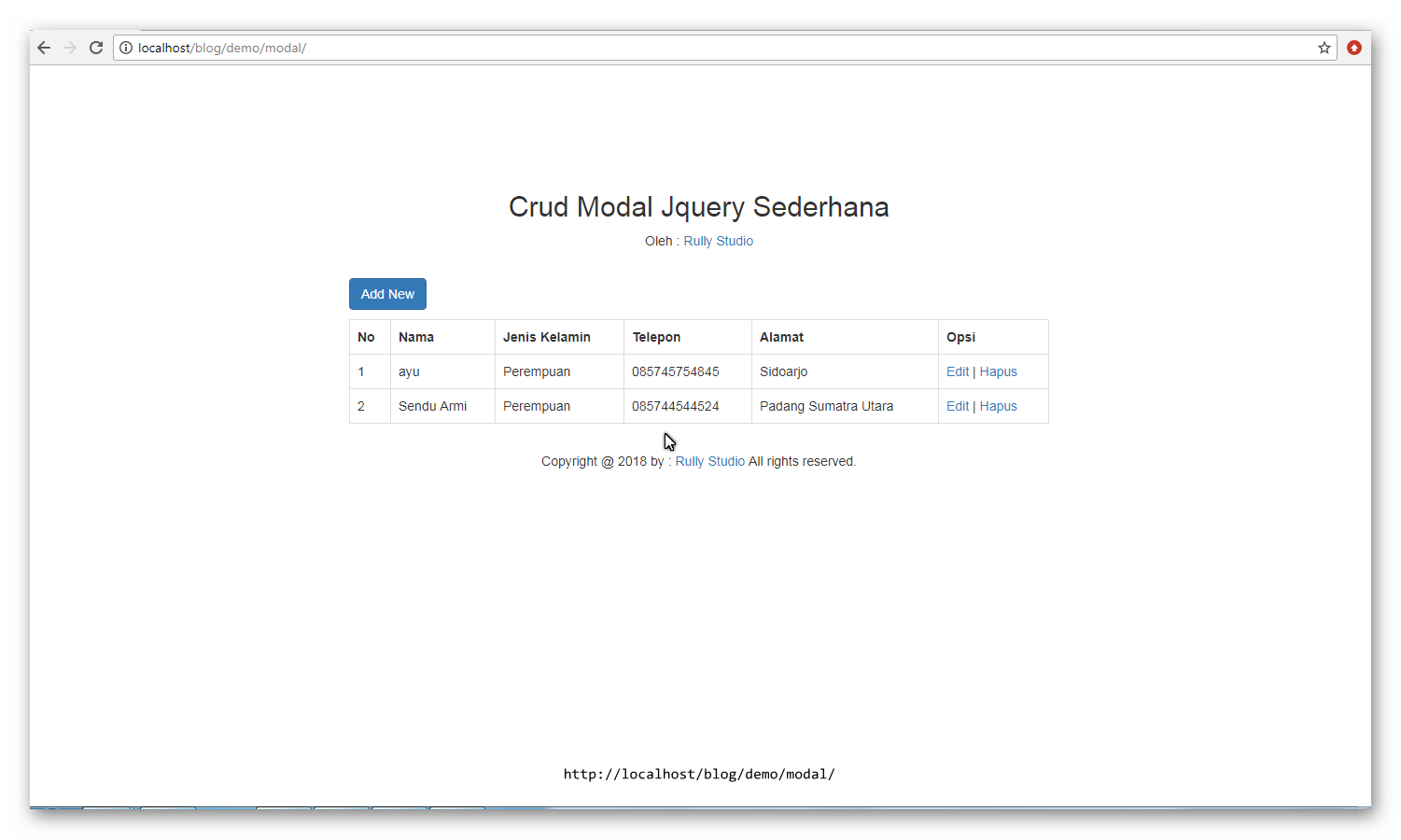Click the browser back navigation arrow

44,47
